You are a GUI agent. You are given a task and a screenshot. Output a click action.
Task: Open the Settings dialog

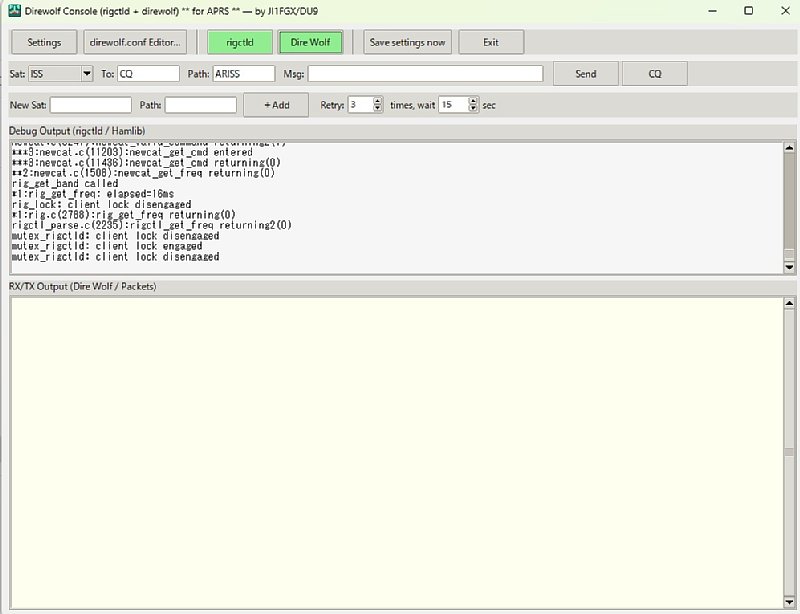click(44, 43)
